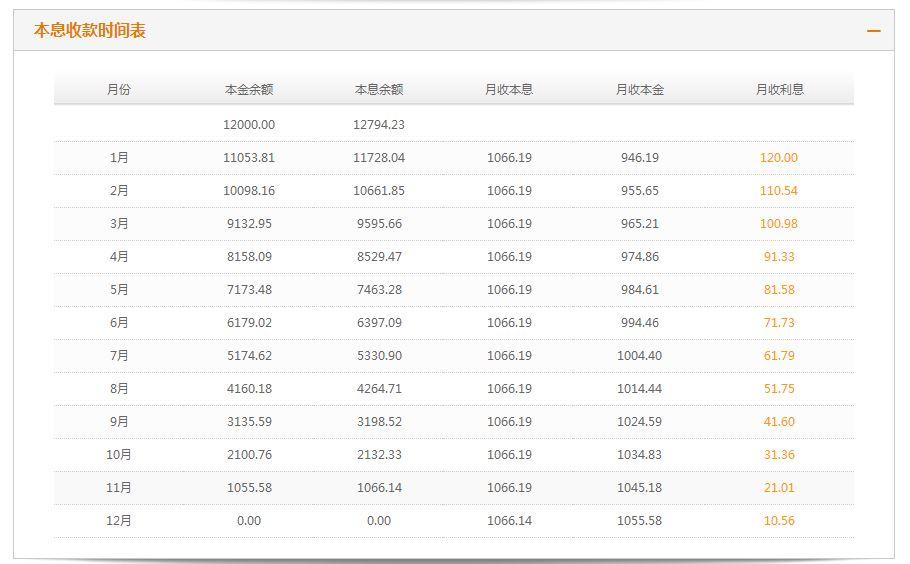This screenshot has width=910, height=564.
Task: Select monthly principal 974.86
Action: tap(640, 257)
